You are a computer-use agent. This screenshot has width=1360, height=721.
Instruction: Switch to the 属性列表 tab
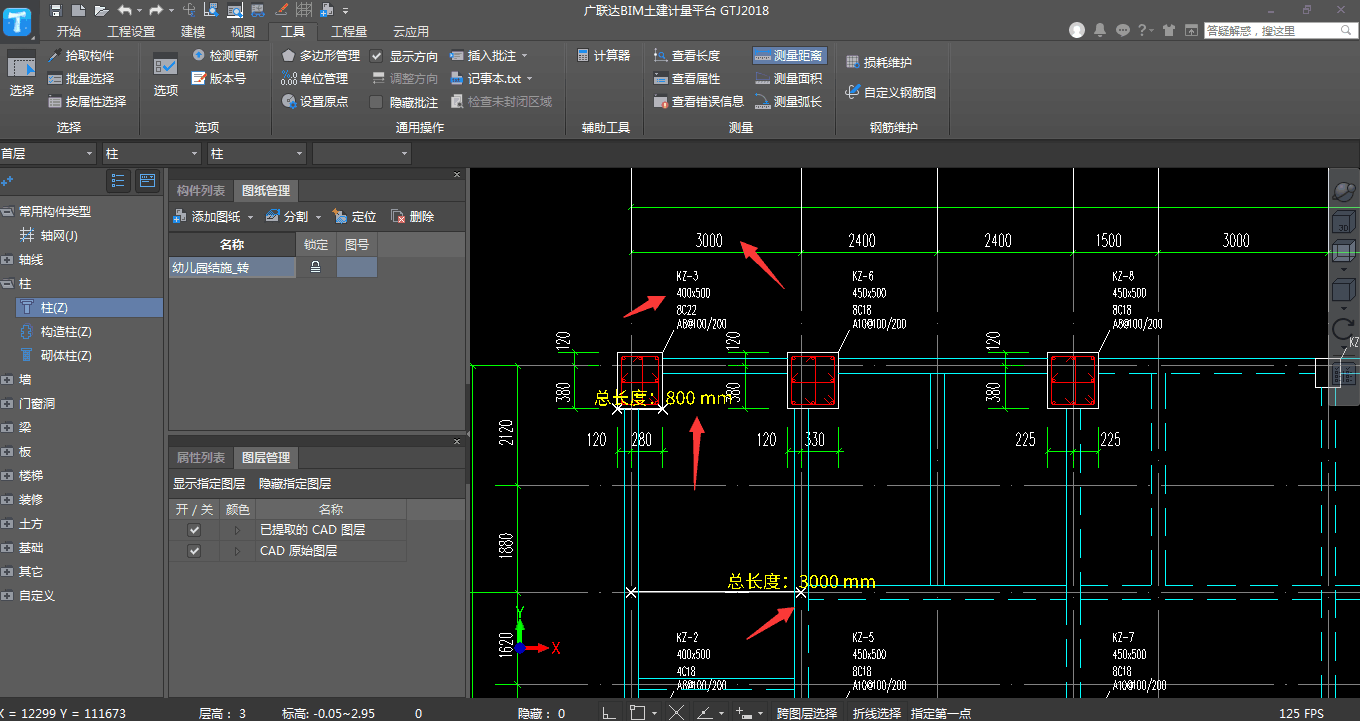201,458
